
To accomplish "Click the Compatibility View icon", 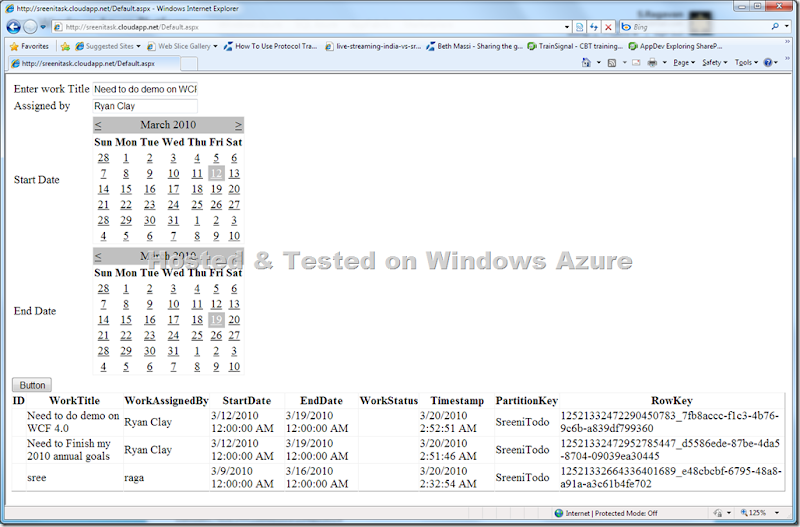I will point(580,27).
